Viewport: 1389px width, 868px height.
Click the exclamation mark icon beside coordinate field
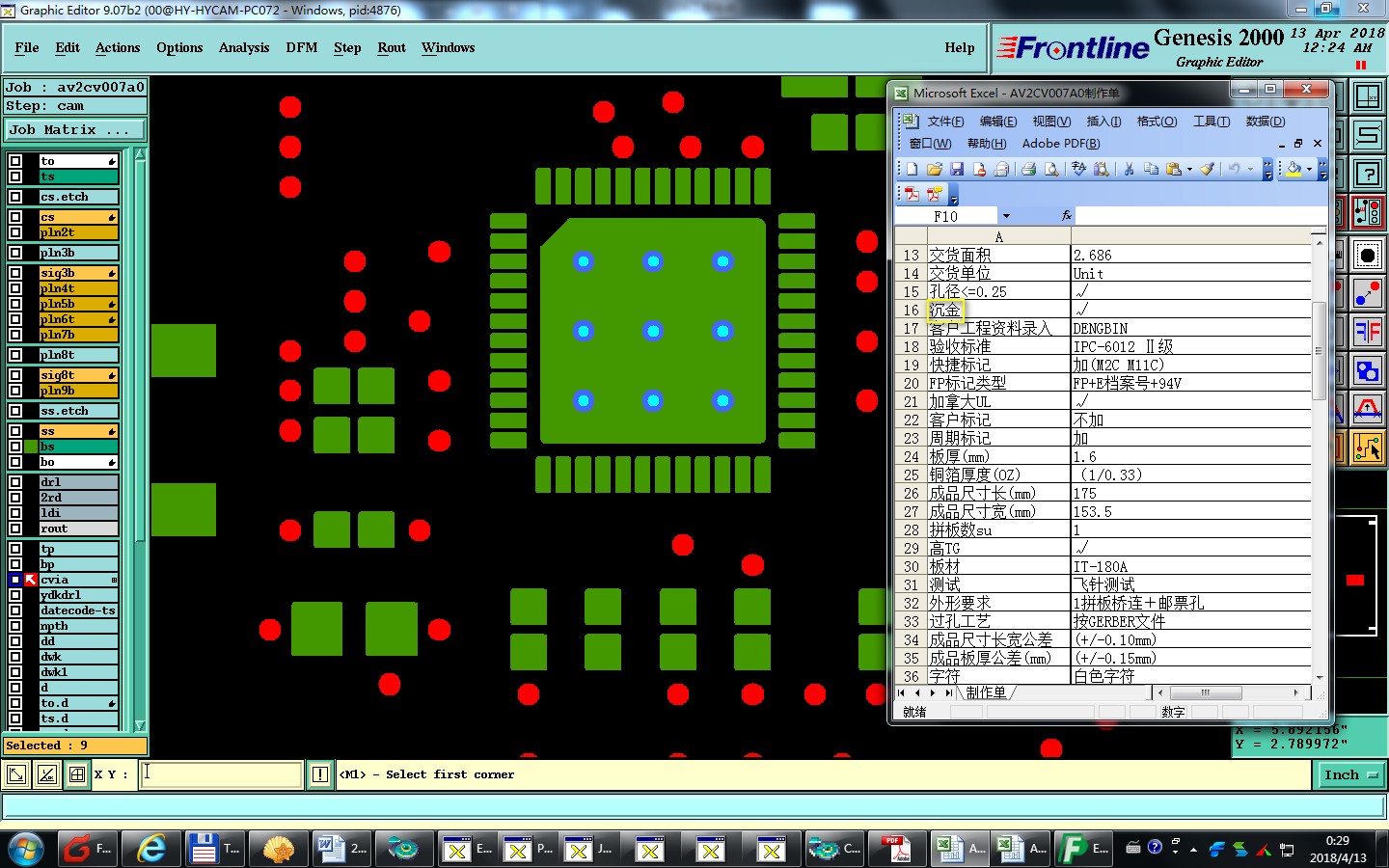pyautogui.click(x=320, y=774)
